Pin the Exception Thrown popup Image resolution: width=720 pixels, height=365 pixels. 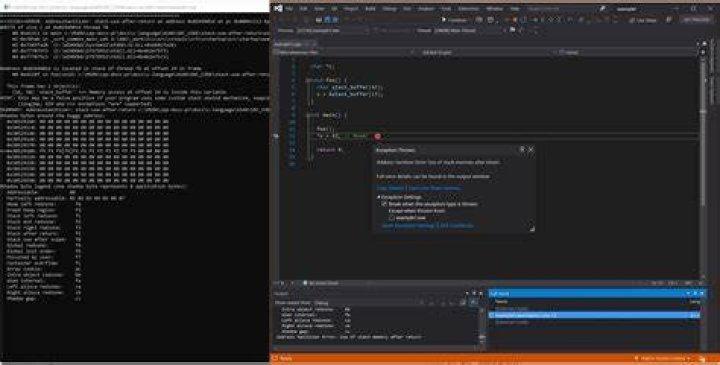(522, 150)
